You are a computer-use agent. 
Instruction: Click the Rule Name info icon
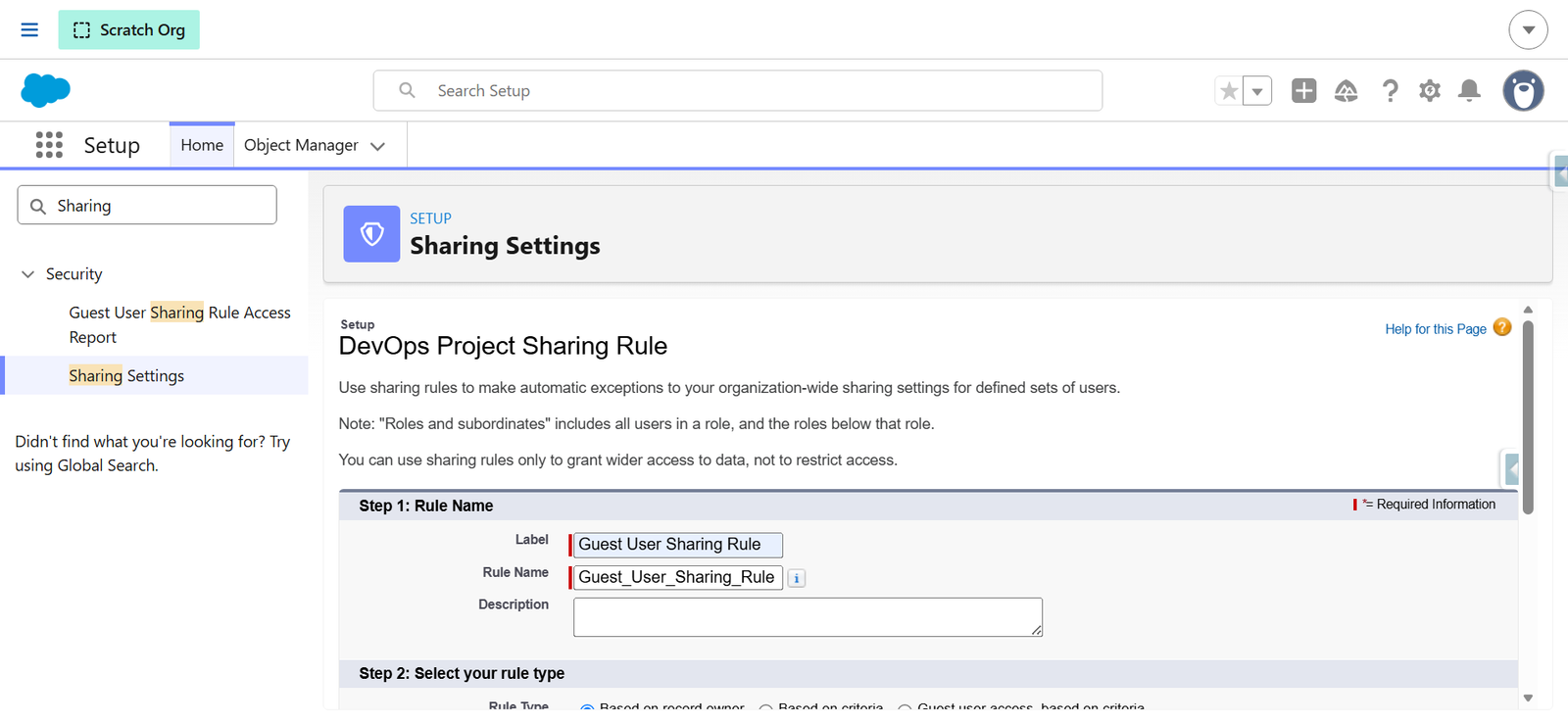[797, 578]
